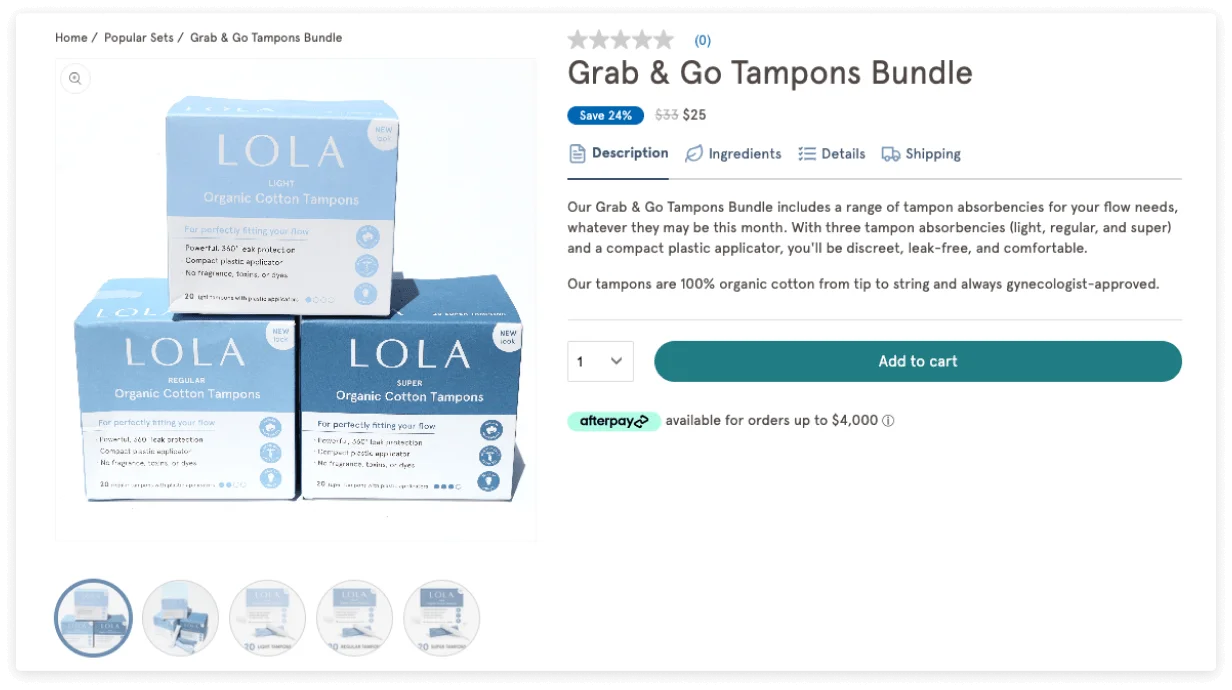1232x690 pixels.
Task: Open Popular Sets breadcrumb link
Action: click(x=139, y=38)
